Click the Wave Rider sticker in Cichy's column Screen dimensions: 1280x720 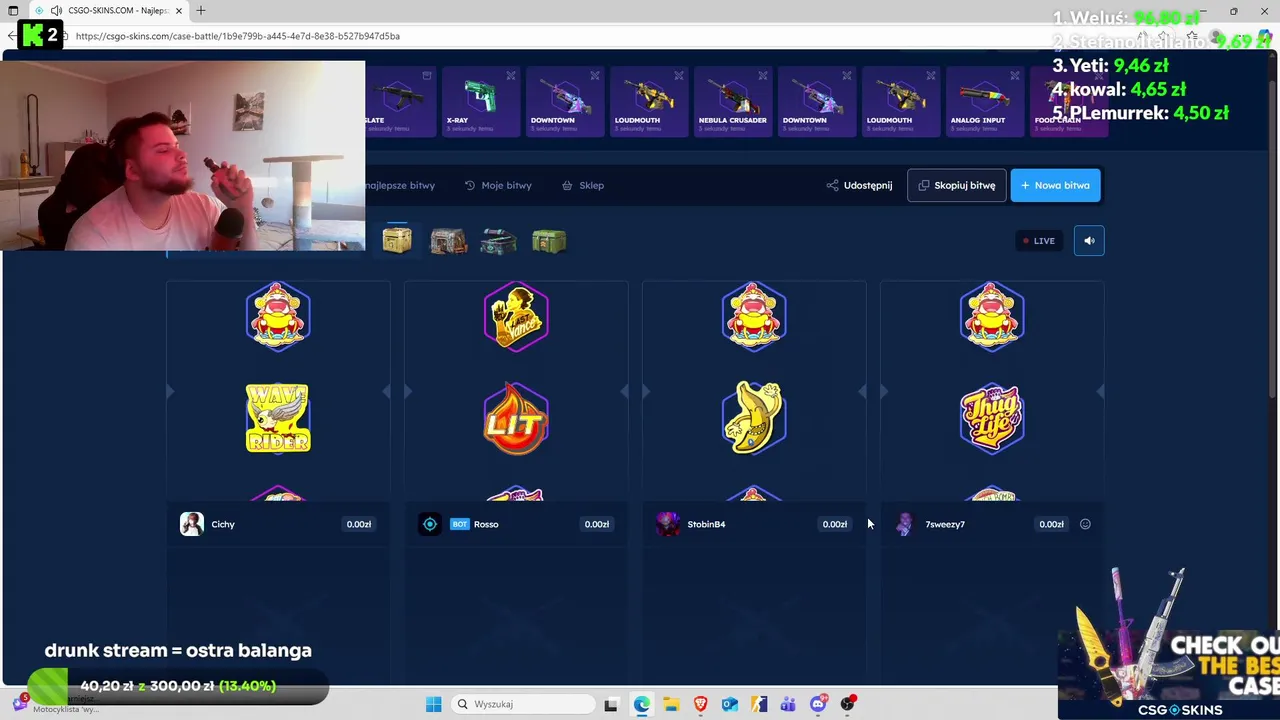(x=278, y=417)
